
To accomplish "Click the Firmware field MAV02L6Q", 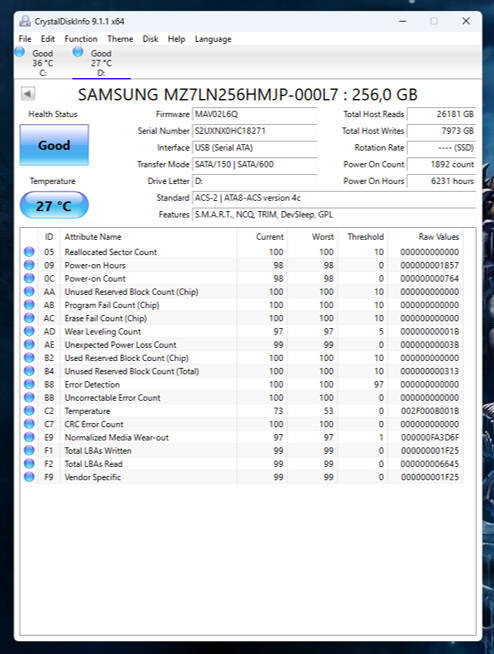I will 255,114.
